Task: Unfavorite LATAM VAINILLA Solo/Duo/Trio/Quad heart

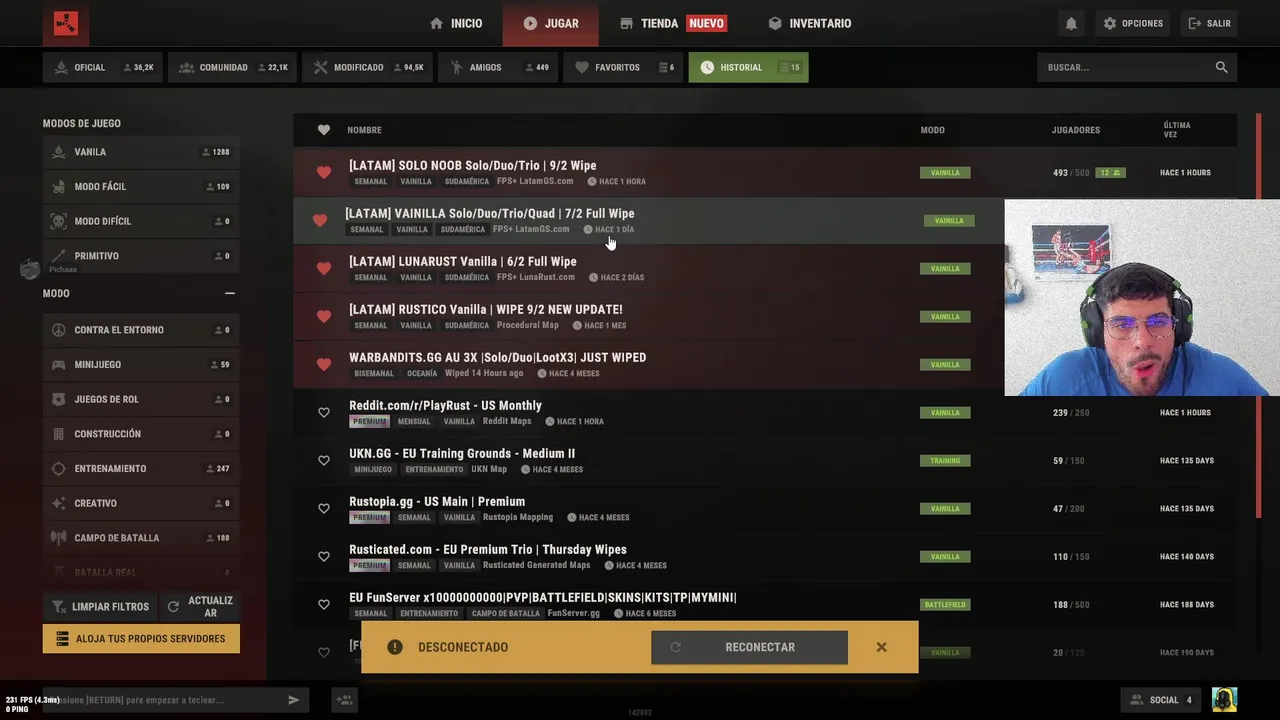Action: 320,220
